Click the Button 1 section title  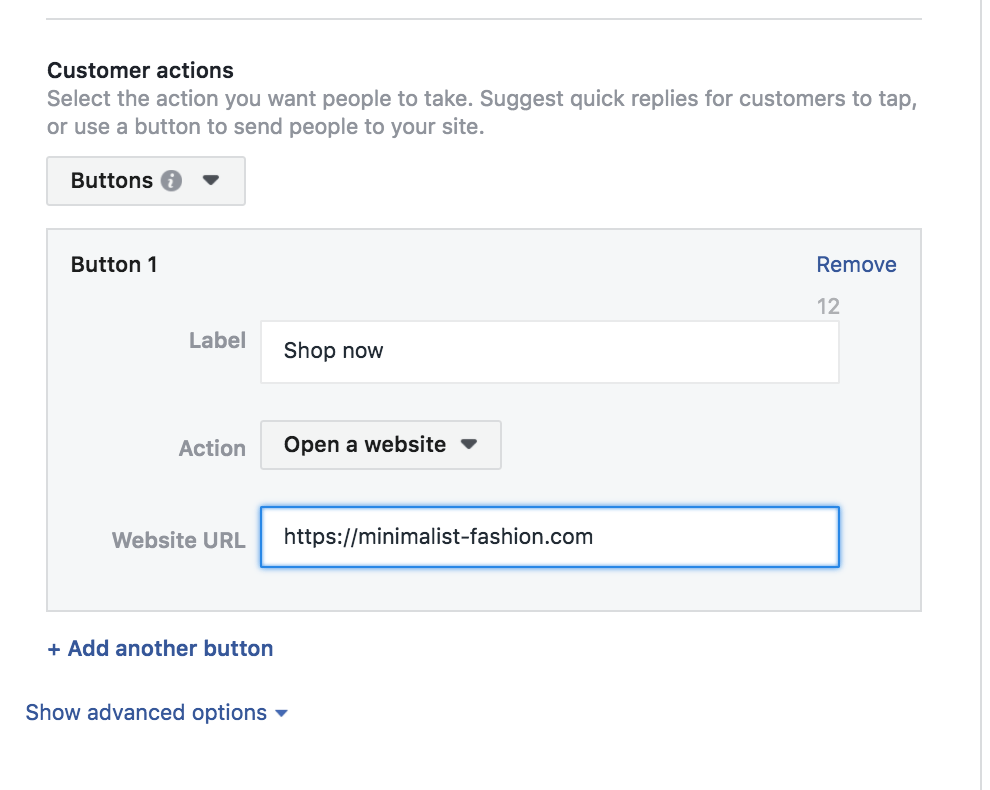tap(114, 265)
